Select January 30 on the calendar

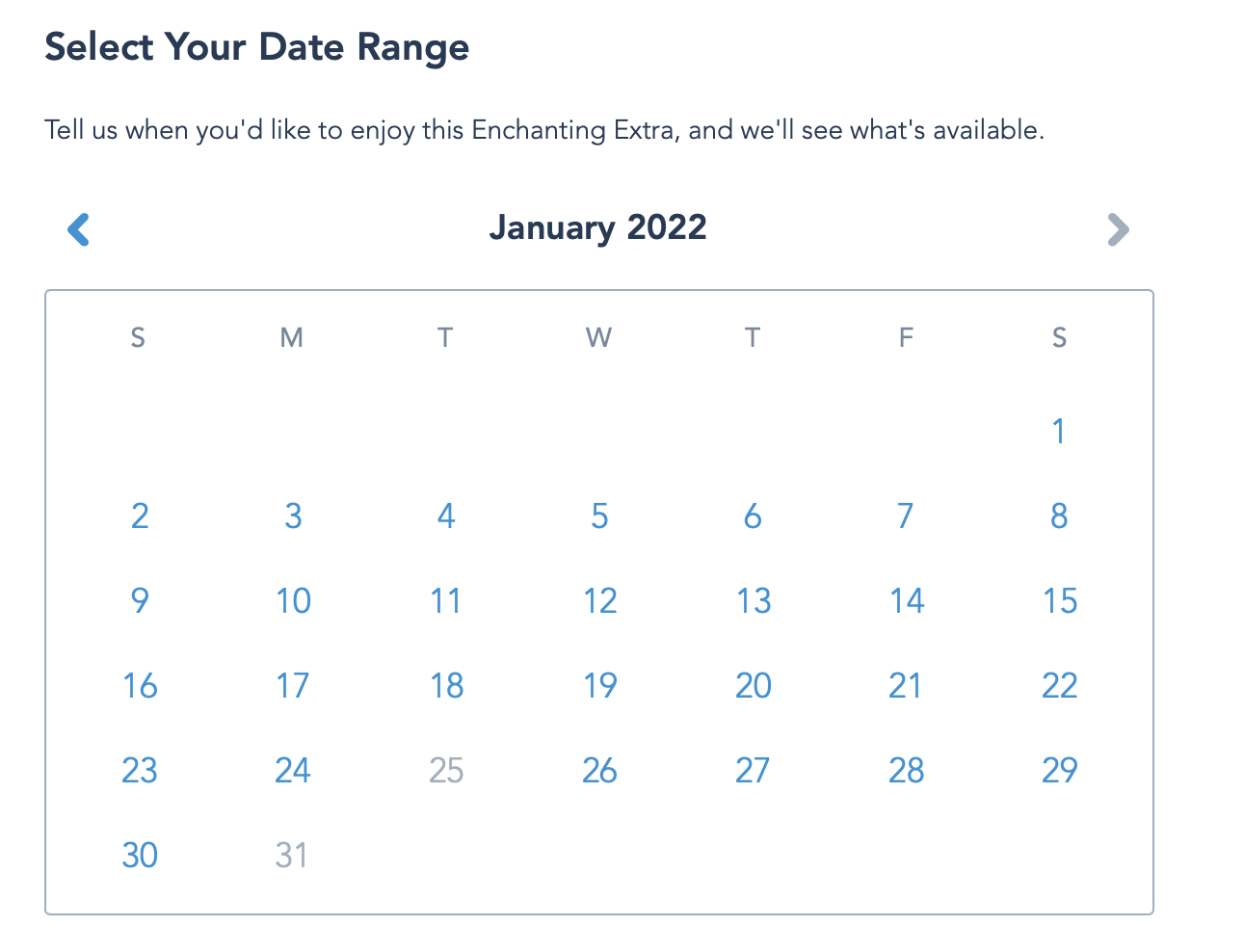[x=140, y=855]
